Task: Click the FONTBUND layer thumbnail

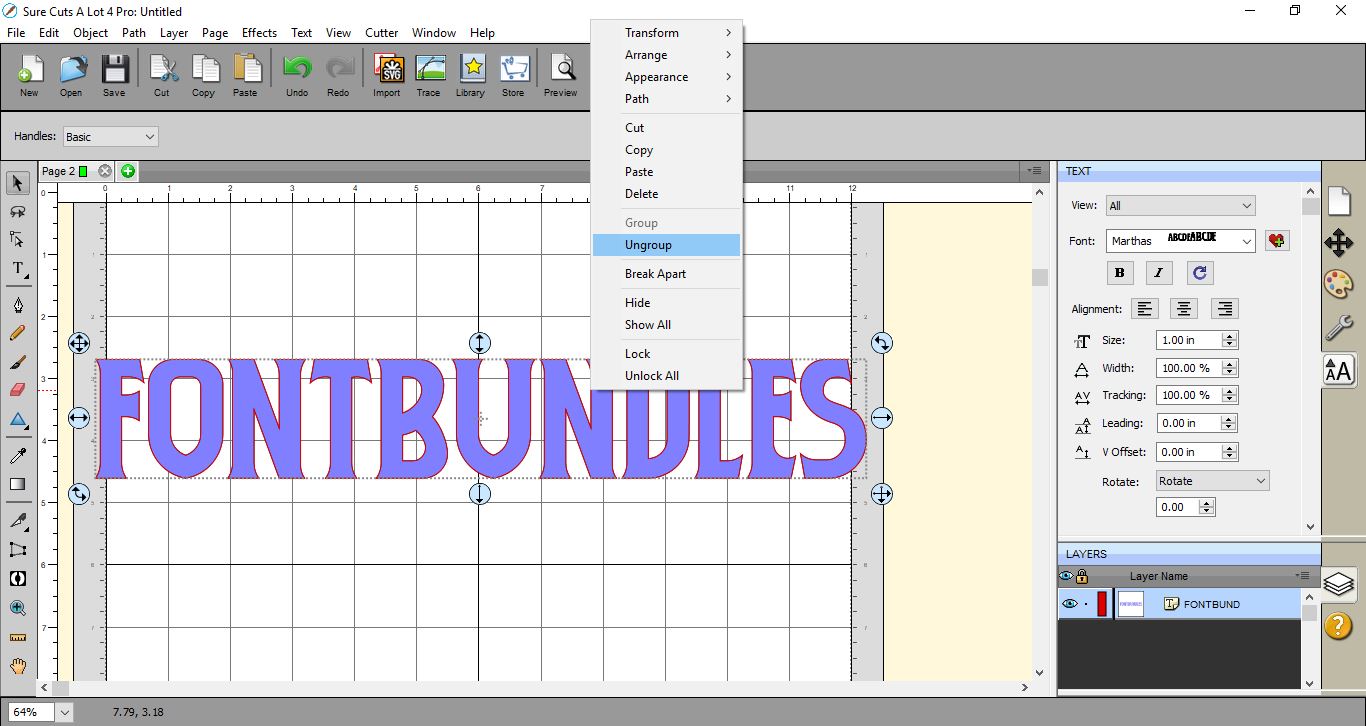Action: pyautogui.click(x=1131, y=604)
